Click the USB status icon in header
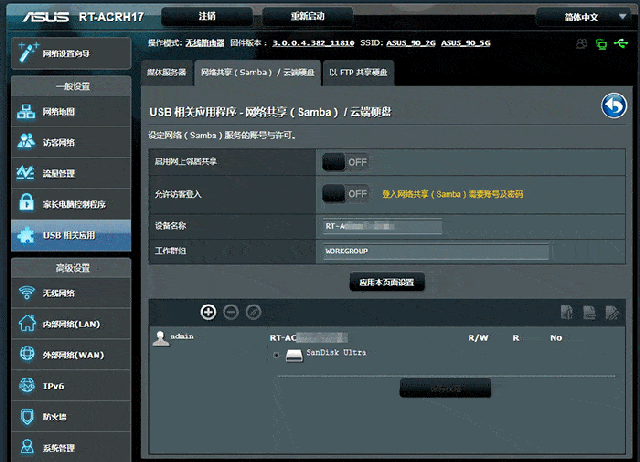640x462 pixels. [621, 44]
